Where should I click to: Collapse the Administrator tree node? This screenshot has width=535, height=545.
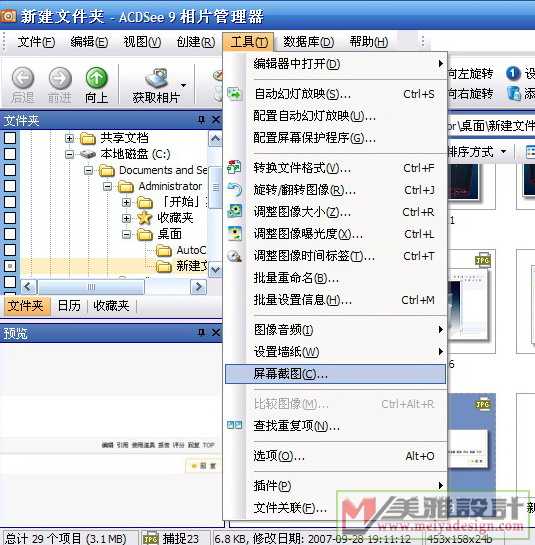pyautogui.click(x=107, y=186)
